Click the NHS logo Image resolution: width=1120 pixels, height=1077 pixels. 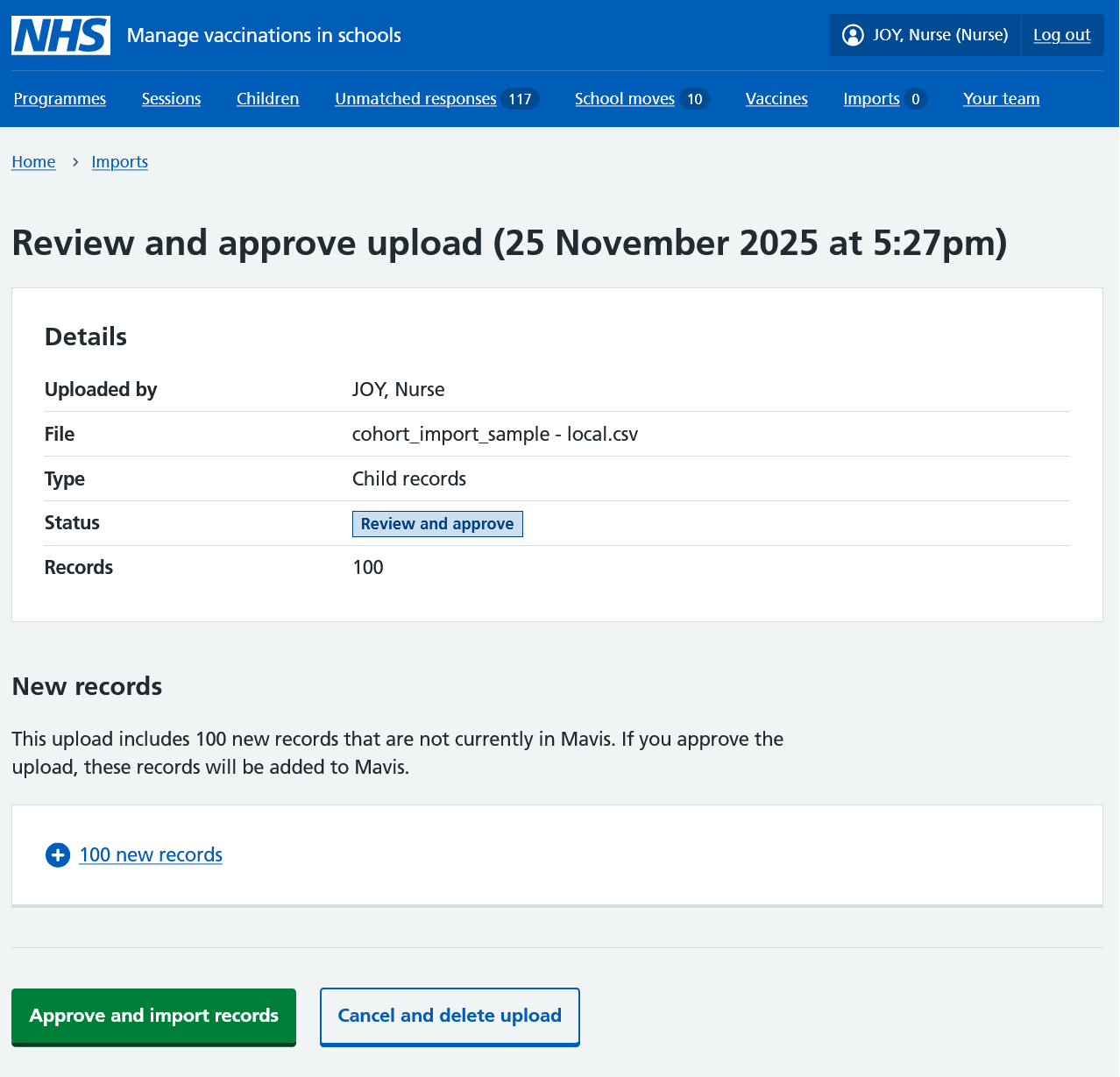point(60,35)
